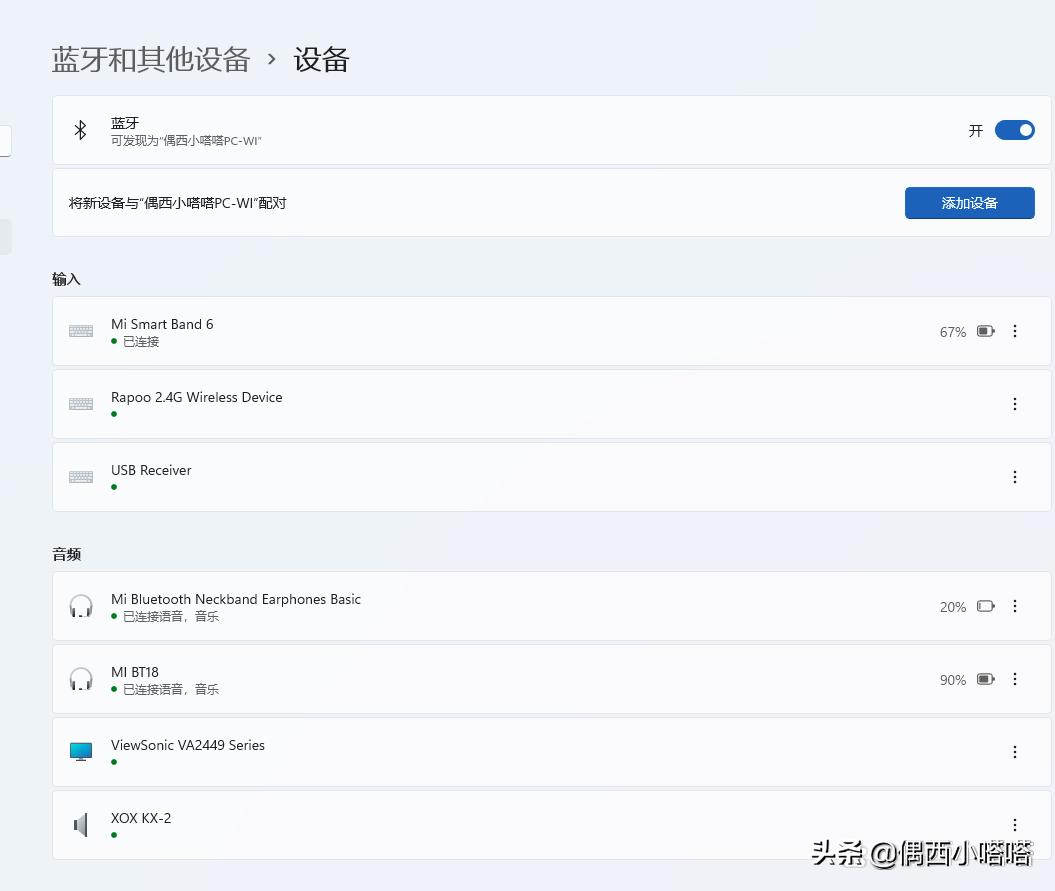
Task: Click the 20% battery level of Neckband Earphones
Action: [x=952, y=606]
